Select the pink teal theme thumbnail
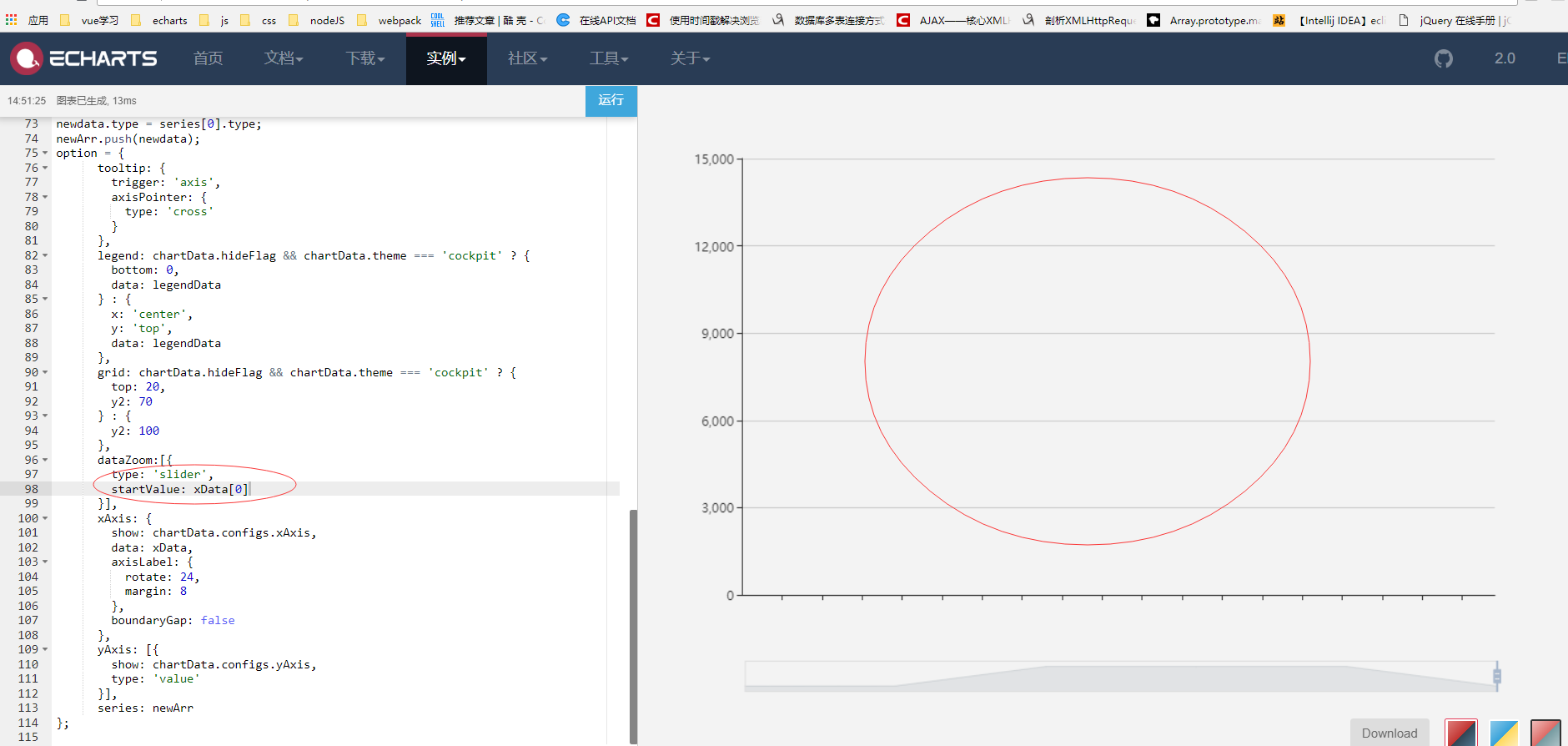This screenshot has height=746, width=1568. [1545, 733]
